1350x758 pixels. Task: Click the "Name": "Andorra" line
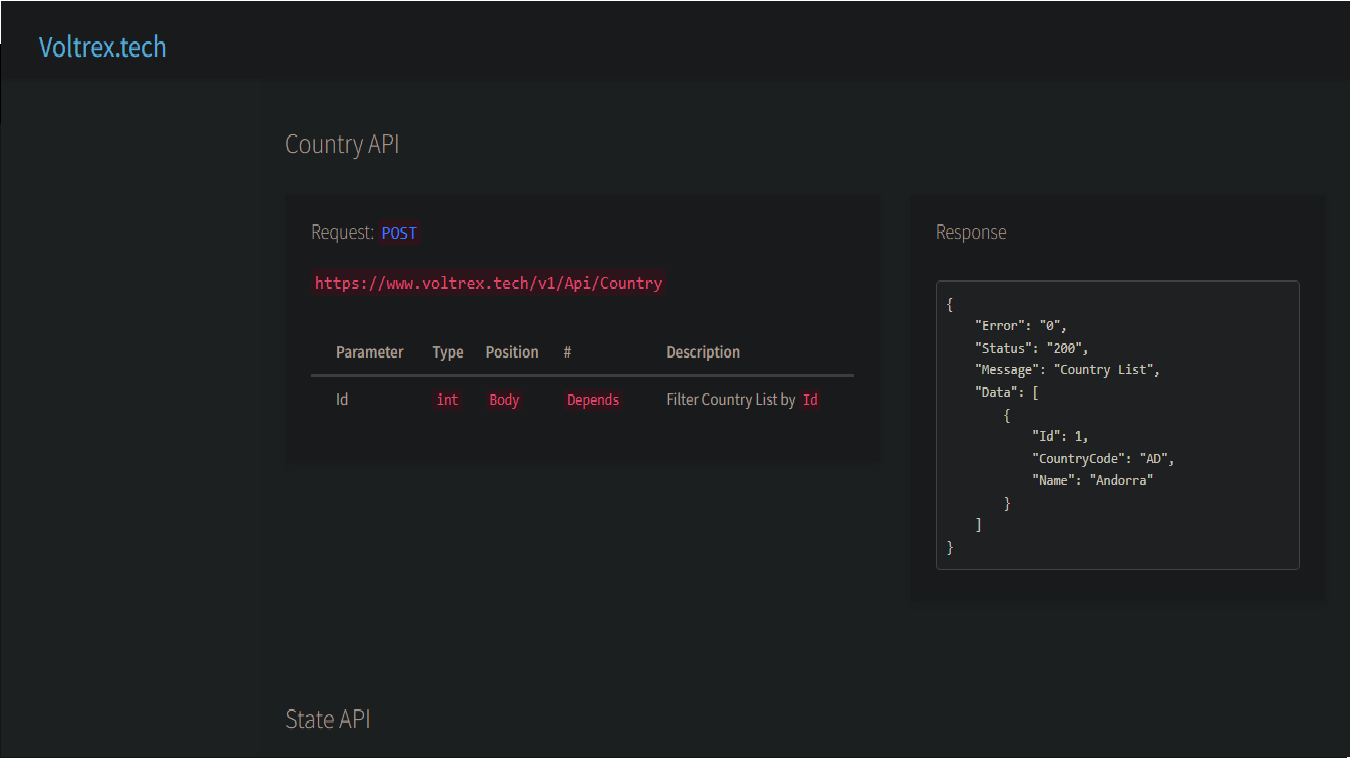[x=1093, y=480]
